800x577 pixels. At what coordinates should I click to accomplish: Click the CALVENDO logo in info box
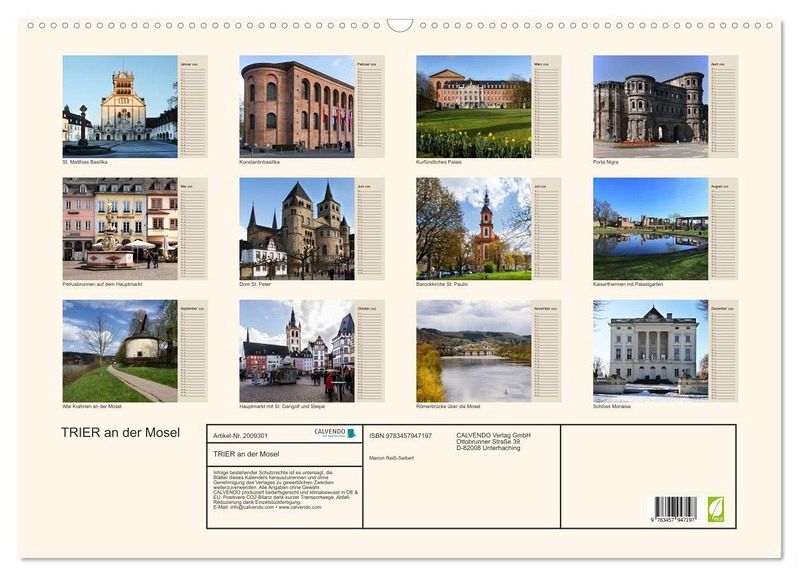point(335,433)
